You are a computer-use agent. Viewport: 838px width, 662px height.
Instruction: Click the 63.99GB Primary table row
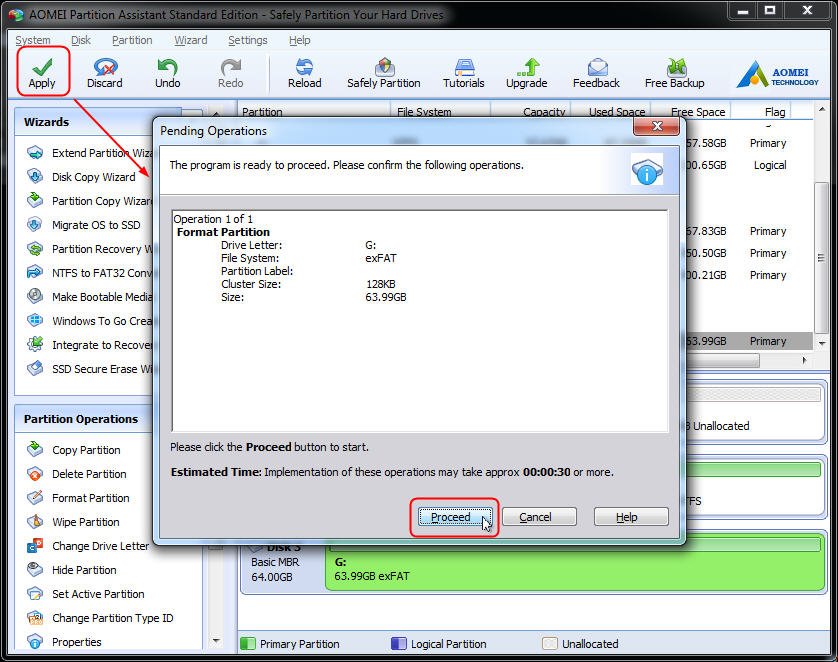click(x=748, y=341)
